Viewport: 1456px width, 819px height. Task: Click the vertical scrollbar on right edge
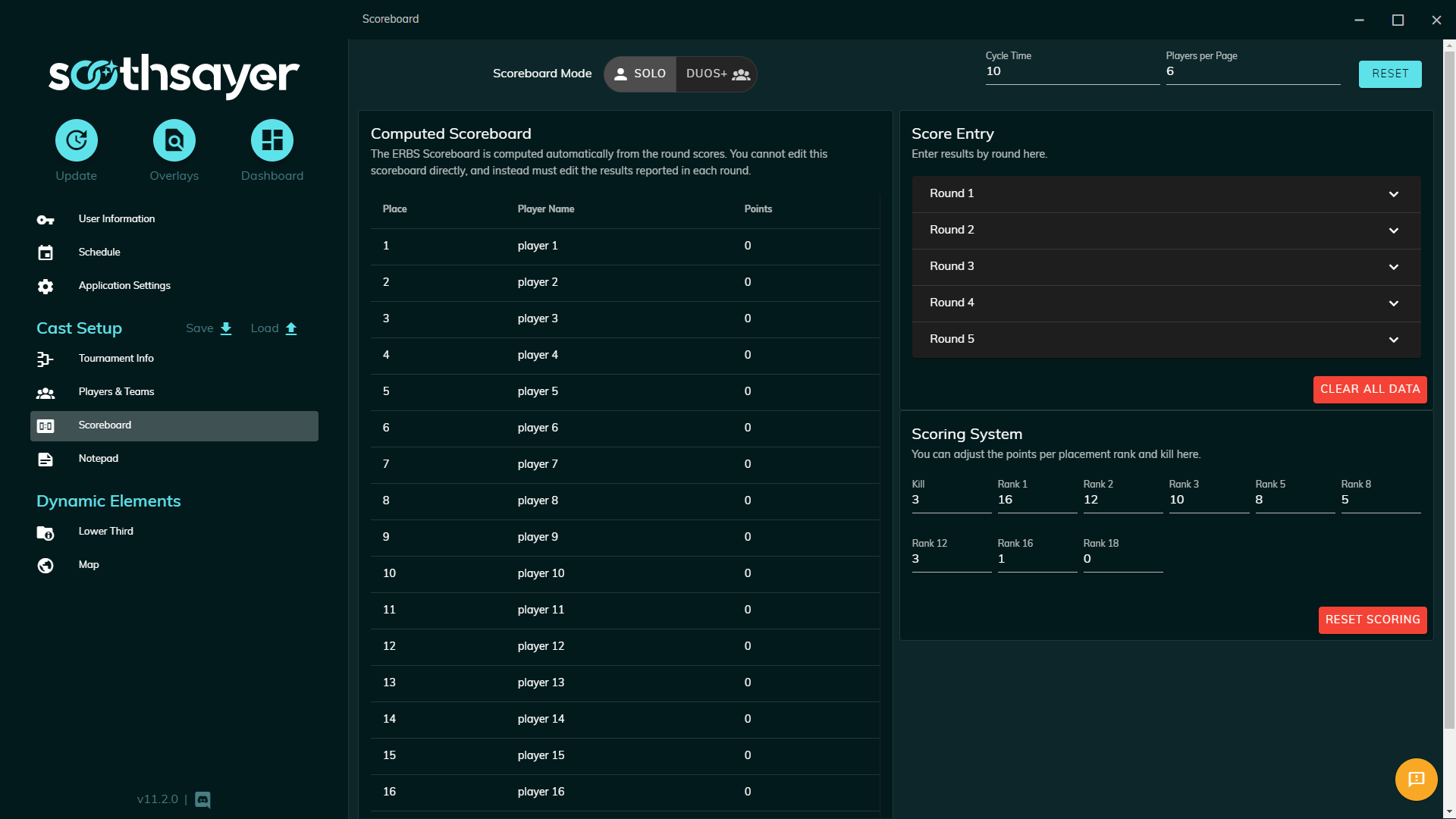point(1449,379)
